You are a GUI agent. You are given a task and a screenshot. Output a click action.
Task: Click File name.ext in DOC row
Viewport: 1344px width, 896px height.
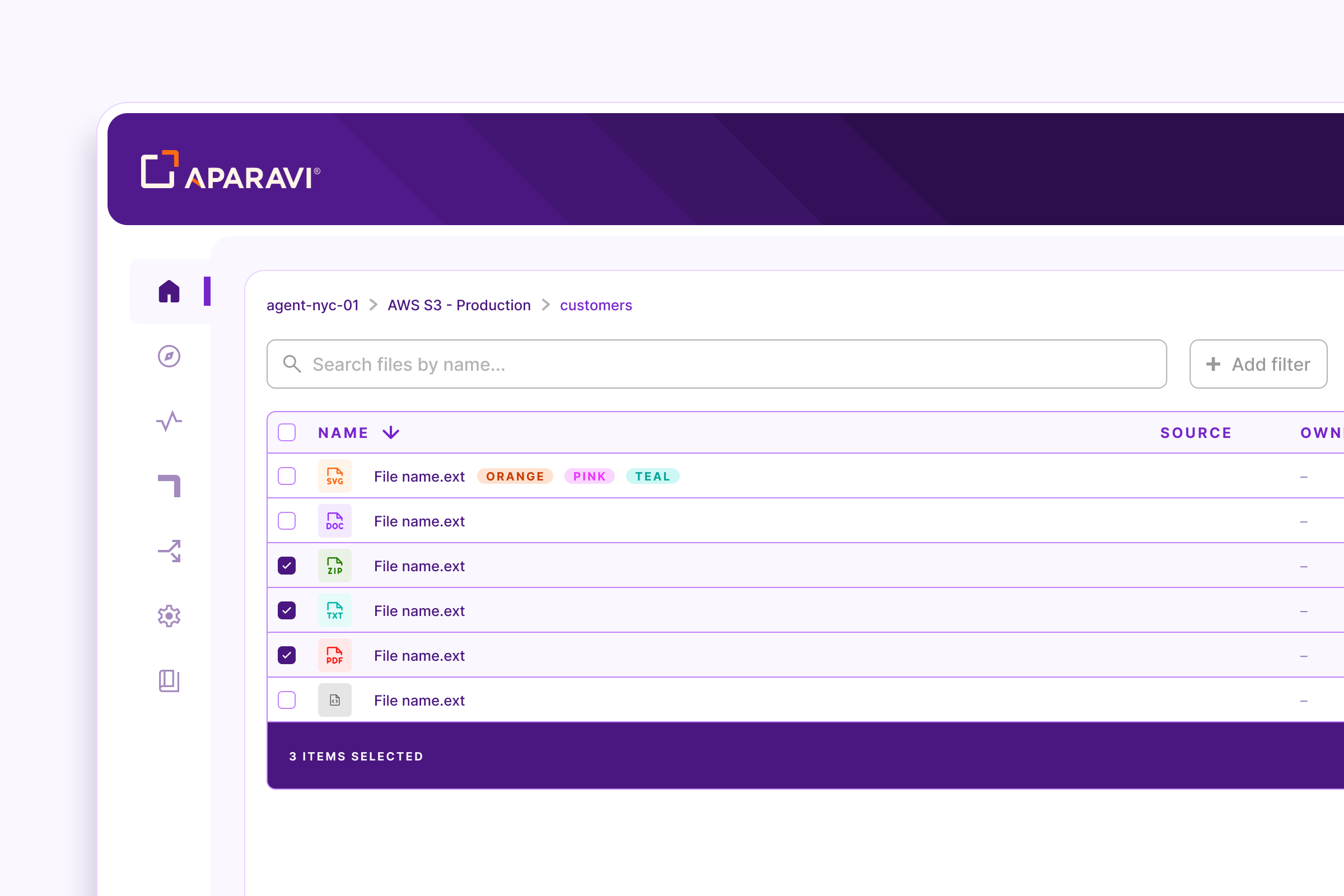pos(419,522)
